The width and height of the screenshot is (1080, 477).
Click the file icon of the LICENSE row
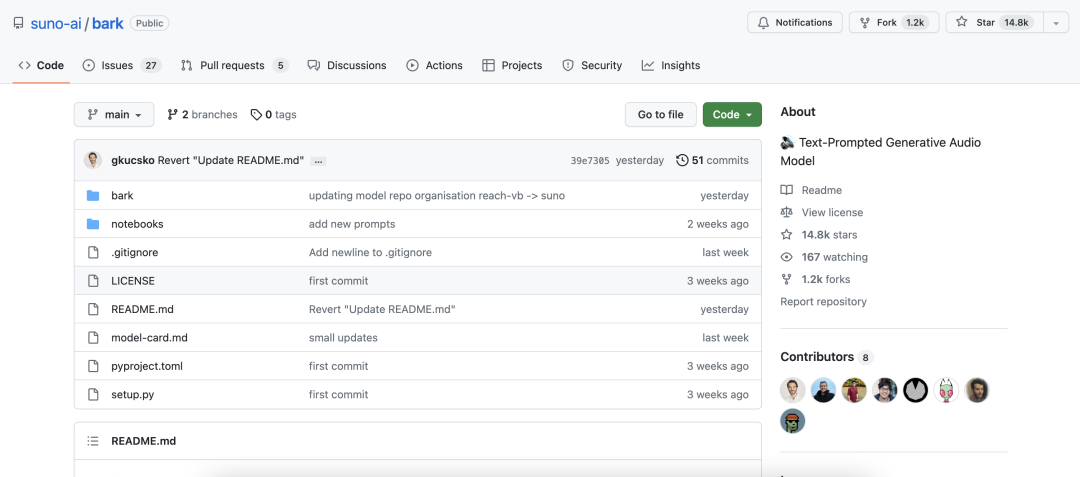(x=93, y=281)
